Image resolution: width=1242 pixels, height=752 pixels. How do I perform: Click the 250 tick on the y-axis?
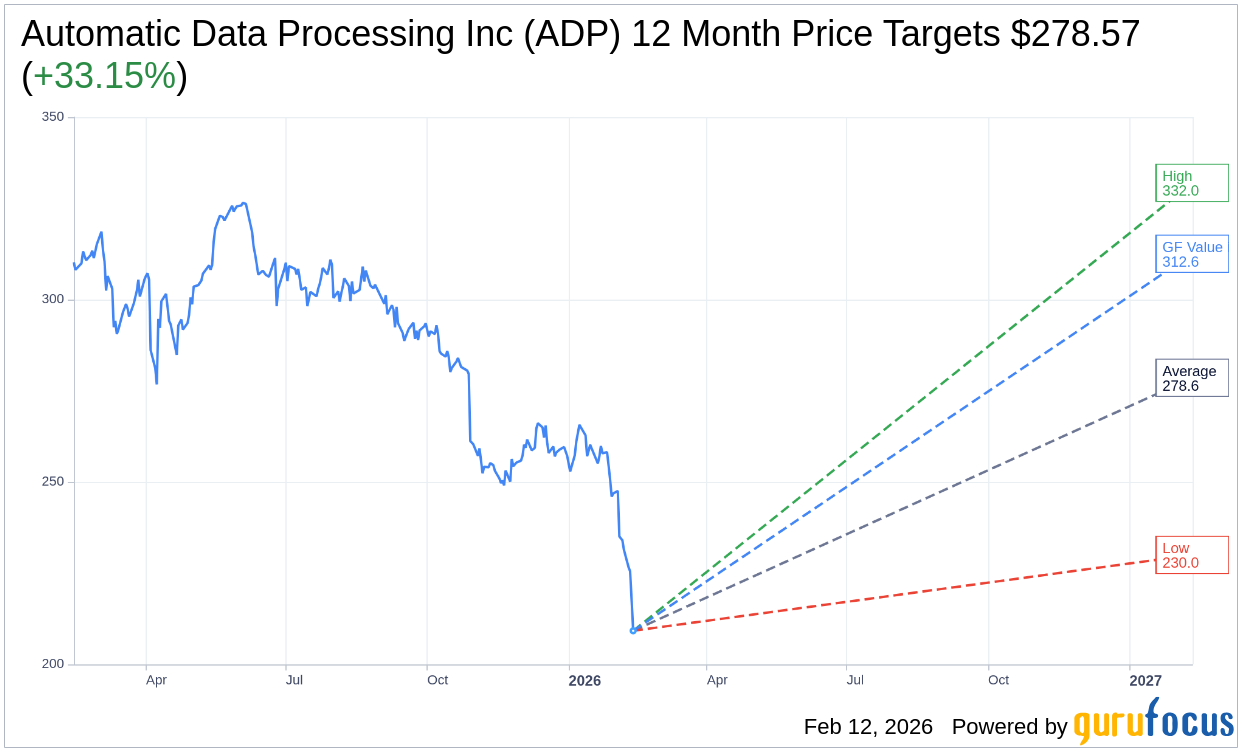point(52,482)
